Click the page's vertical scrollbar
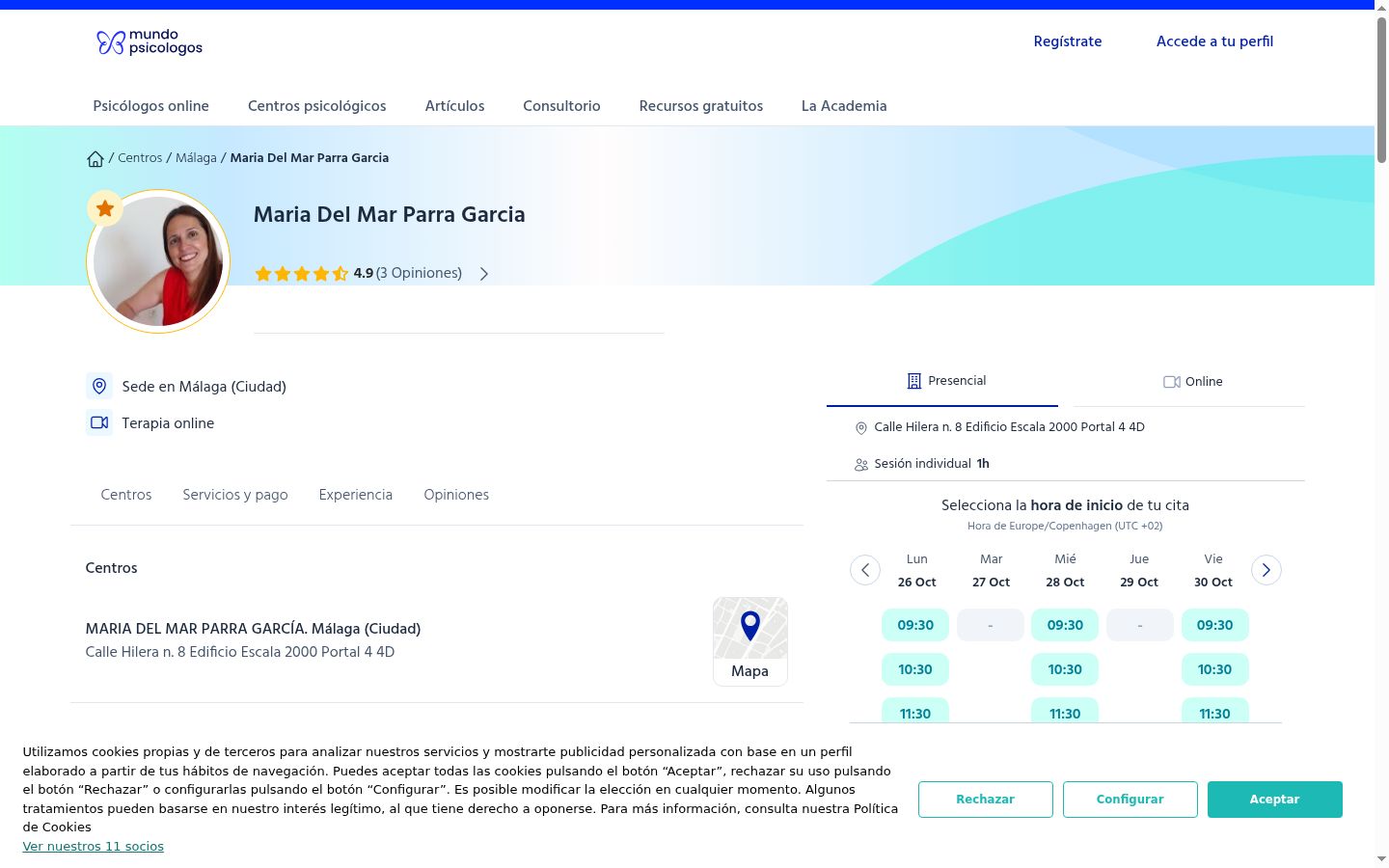 pyautogui.click(x=1381, y=434)
